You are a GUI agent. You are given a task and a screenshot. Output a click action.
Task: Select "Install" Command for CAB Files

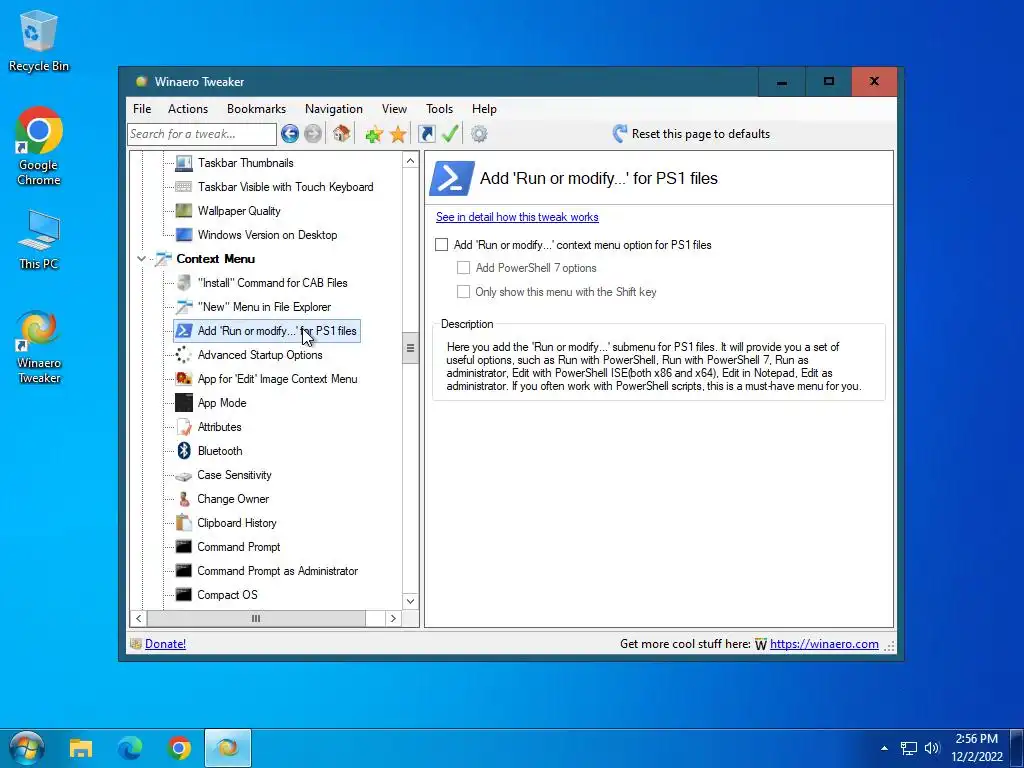tap(272, 283)
